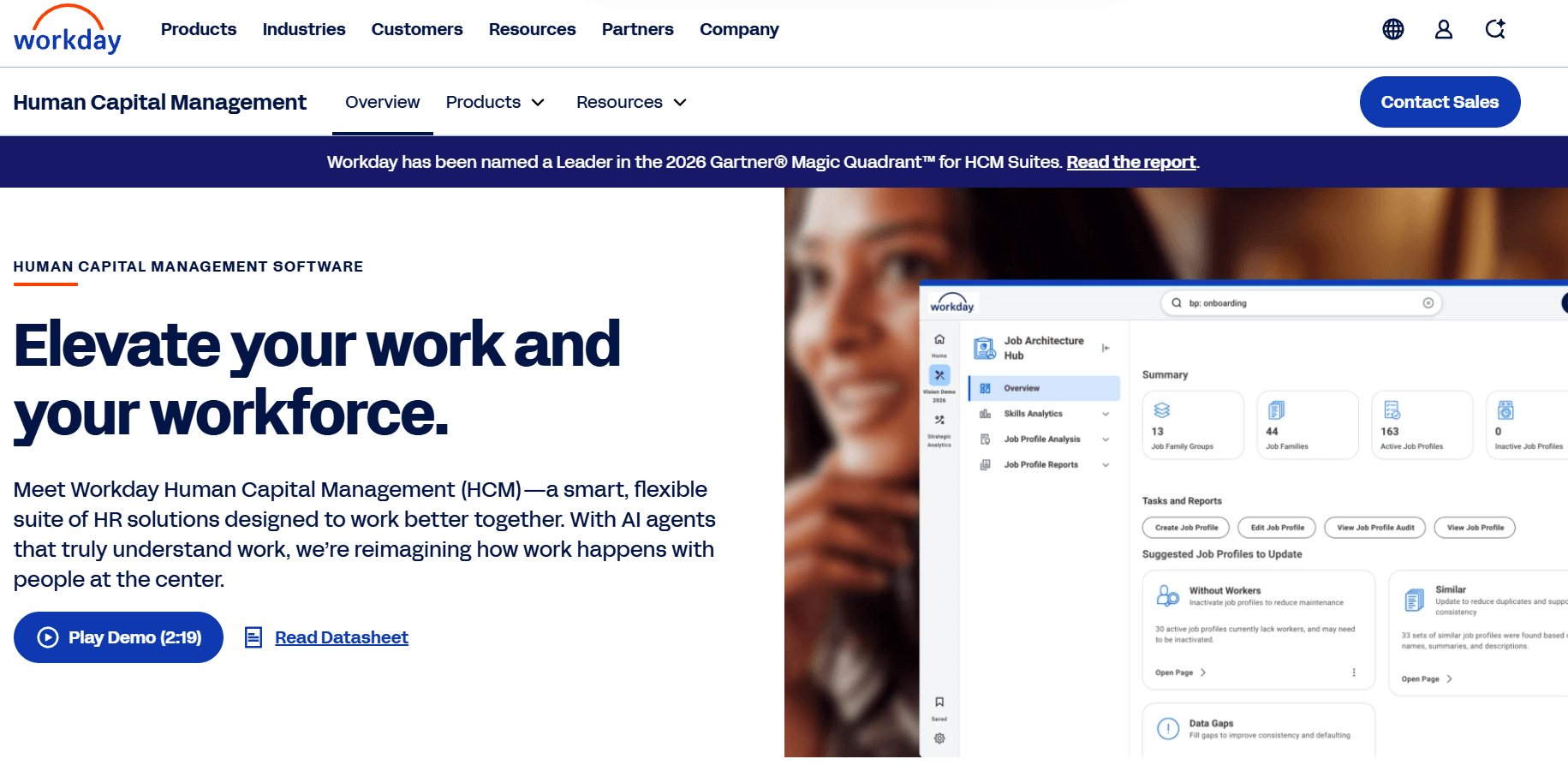Screen dimensions: 1568x771
Task: Open the Company main menu
Action: point(739,29)
